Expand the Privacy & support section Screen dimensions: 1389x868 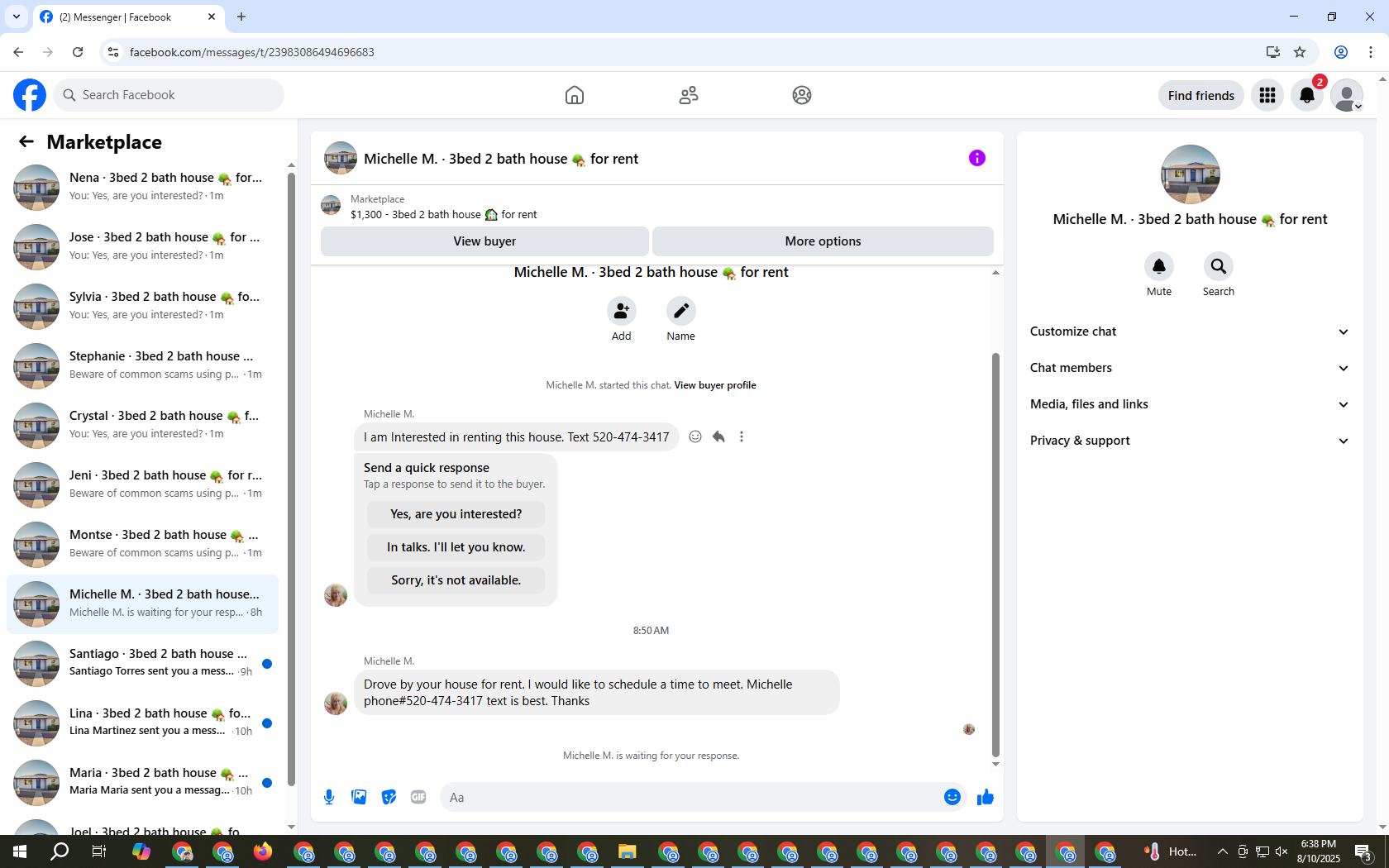coord(1190,441)
